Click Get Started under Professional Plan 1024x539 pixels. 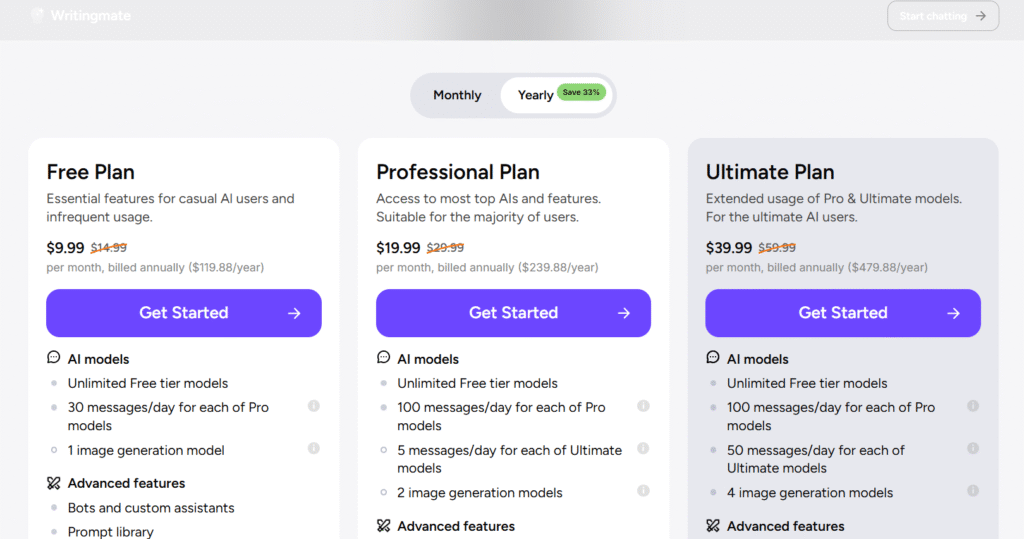click(x=513, y=313)
